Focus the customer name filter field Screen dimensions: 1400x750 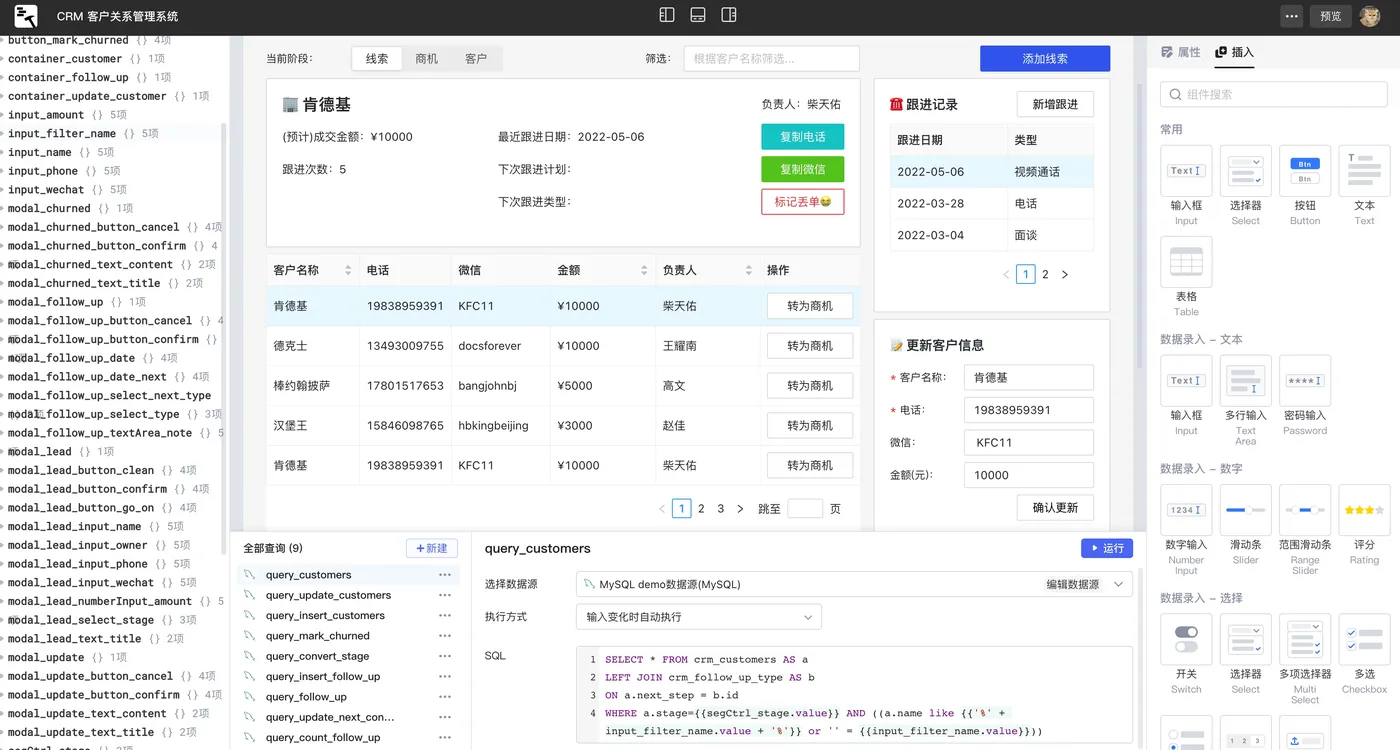tap(771, 59)
